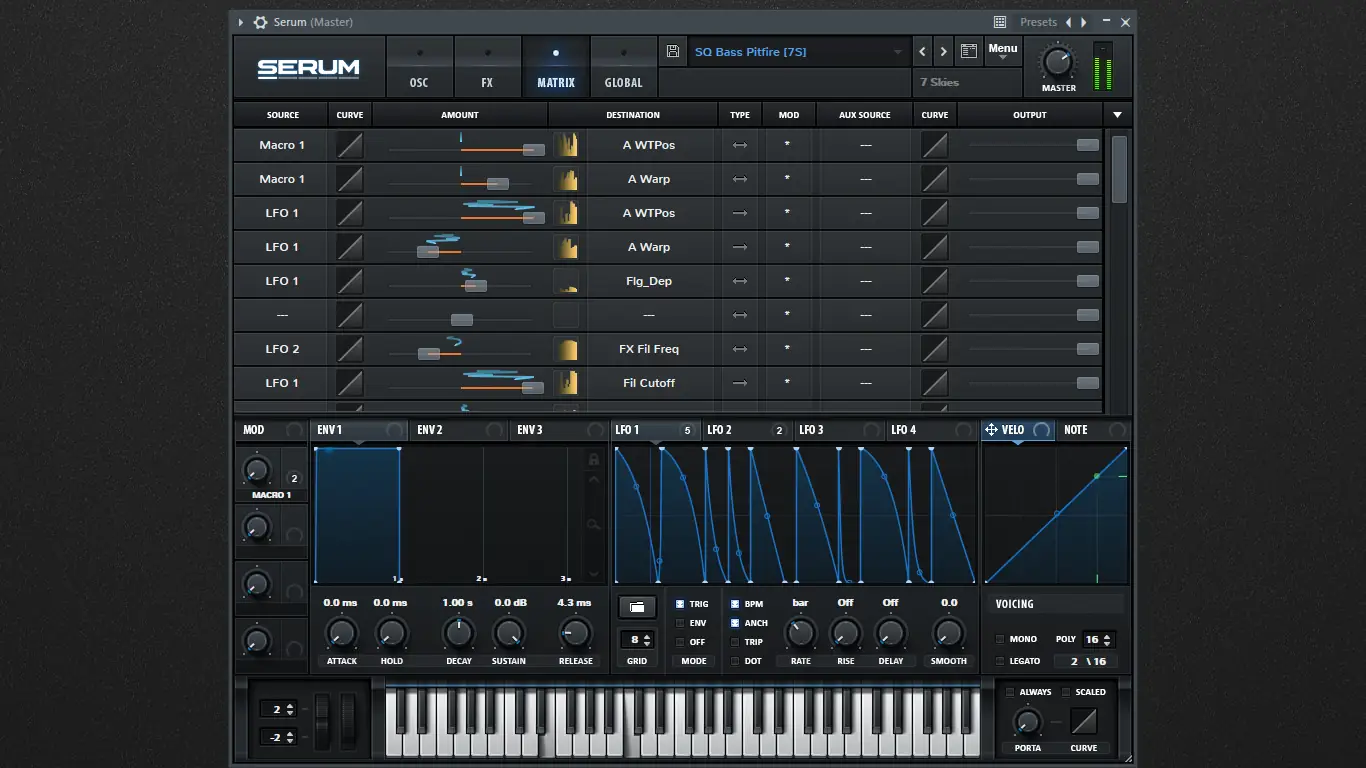Save the preset with the floppy disk icon
This screenshot has height=768, width=1366.
[673, 52]
